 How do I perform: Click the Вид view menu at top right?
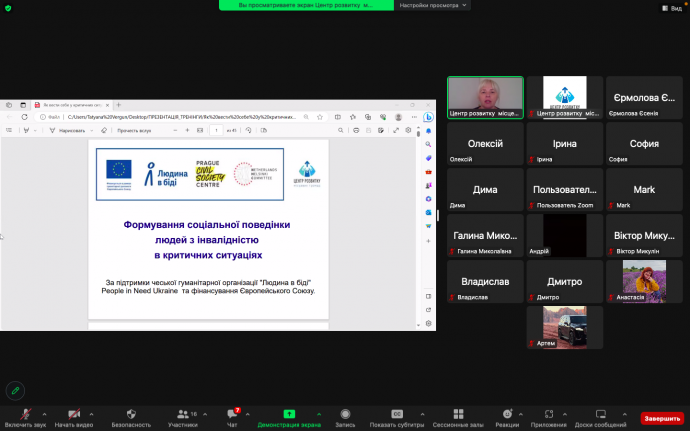(675, 7)
